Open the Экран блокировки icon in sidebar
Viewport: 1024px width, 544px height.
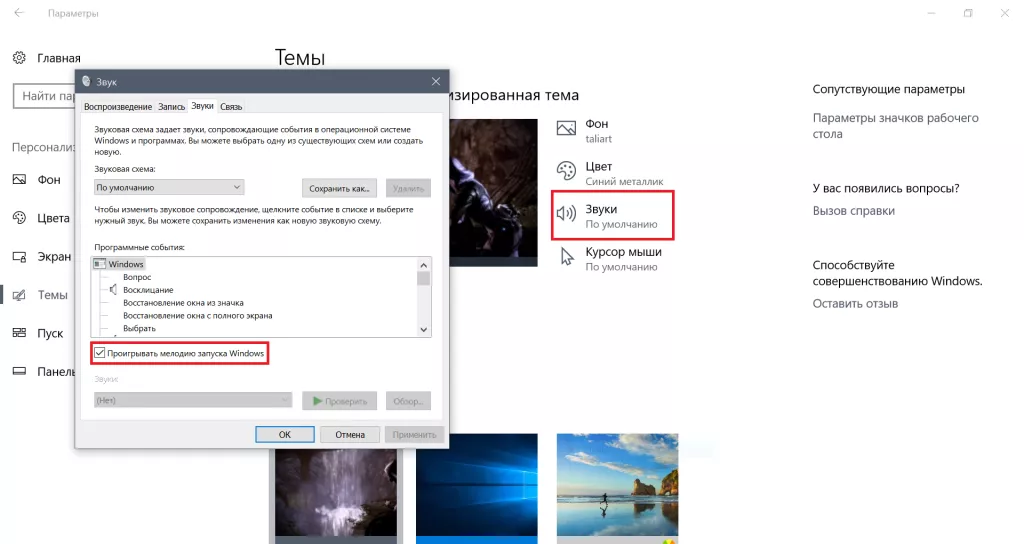(19, 256)
